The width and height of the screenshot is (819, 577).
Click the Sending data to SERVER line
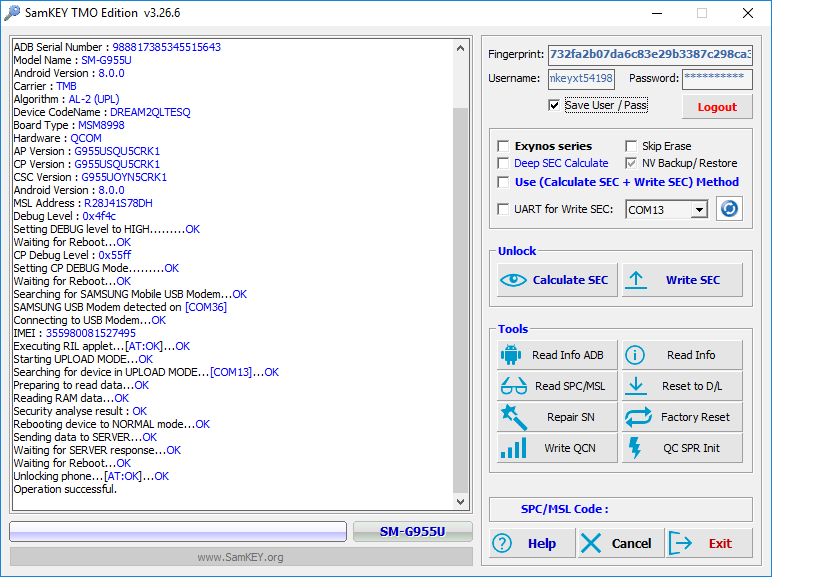coord(85,437)
